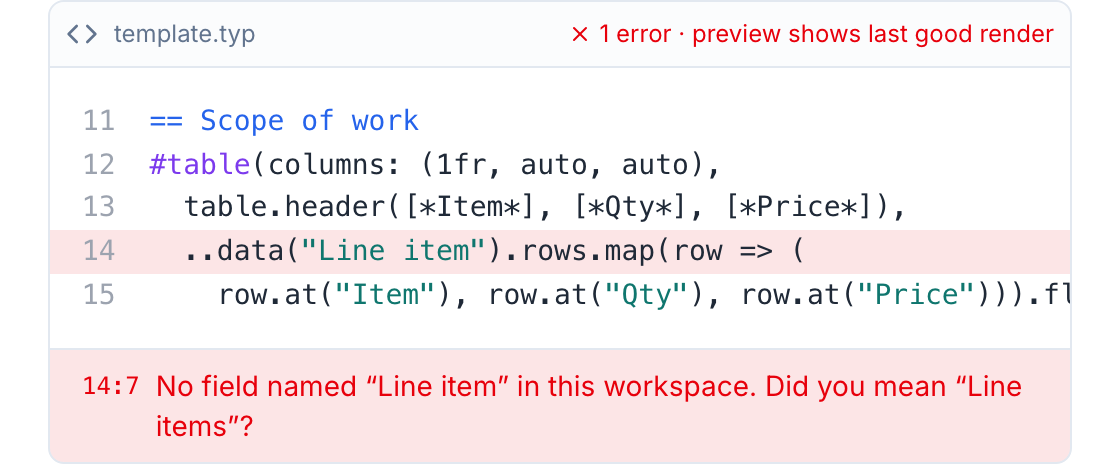Viewport: 1120px width, 466px height.
Task: Click line number 11 in gutter
Action: pyautogui.click(x=99, y=121)
